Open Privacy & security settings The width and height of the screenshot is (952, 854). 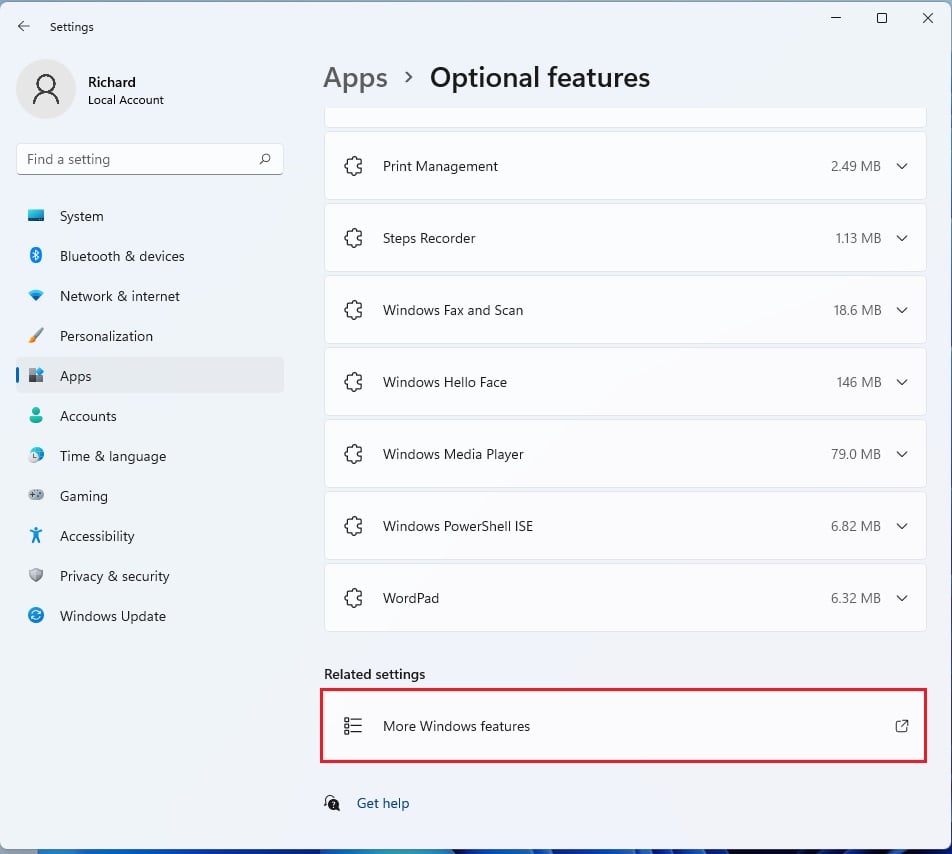click(x=150, y=575)
